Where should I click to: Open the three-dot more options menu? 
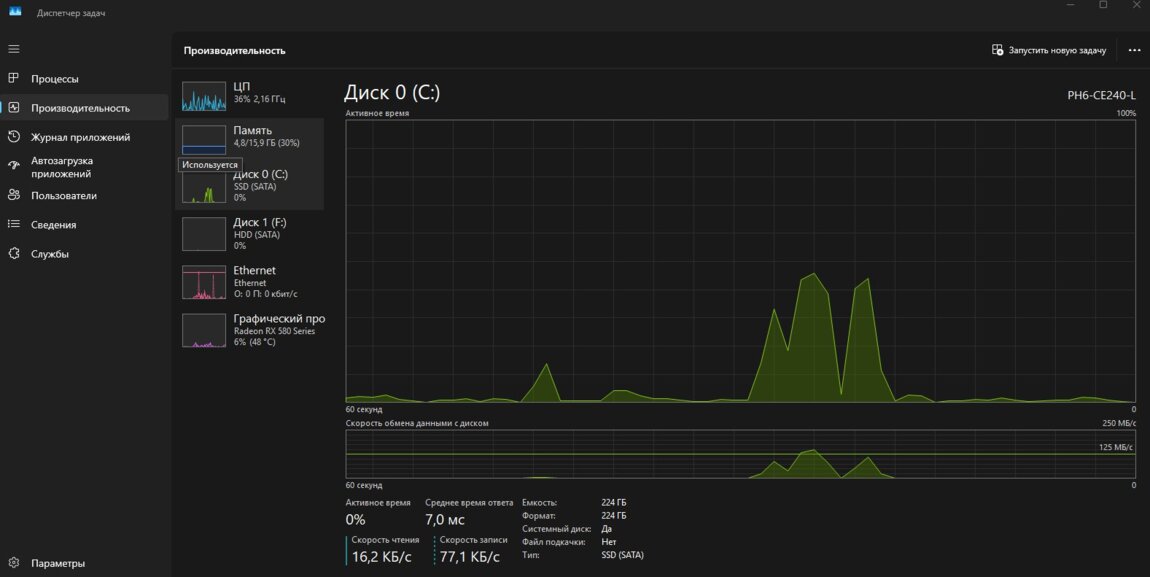pos(1134,50)
